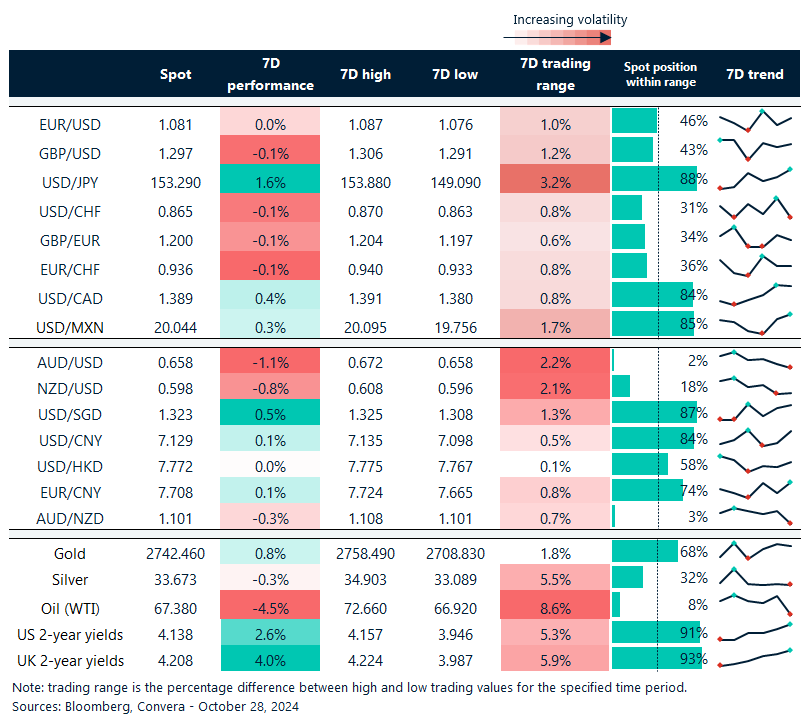The image size is (807, 727).
Task: Click the Oil (WTI) 8.6% trading range cell
Action: coord(555,606)
